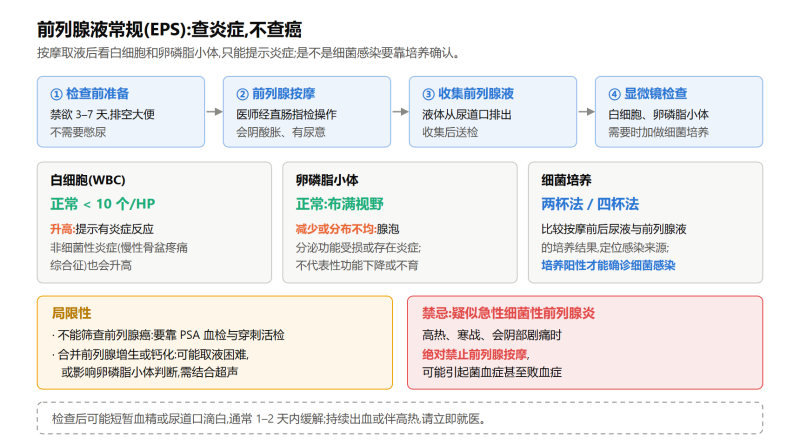Click green value 正常:布满视野
The width and height of the screenshot is (800, 445).
(340, 204)
